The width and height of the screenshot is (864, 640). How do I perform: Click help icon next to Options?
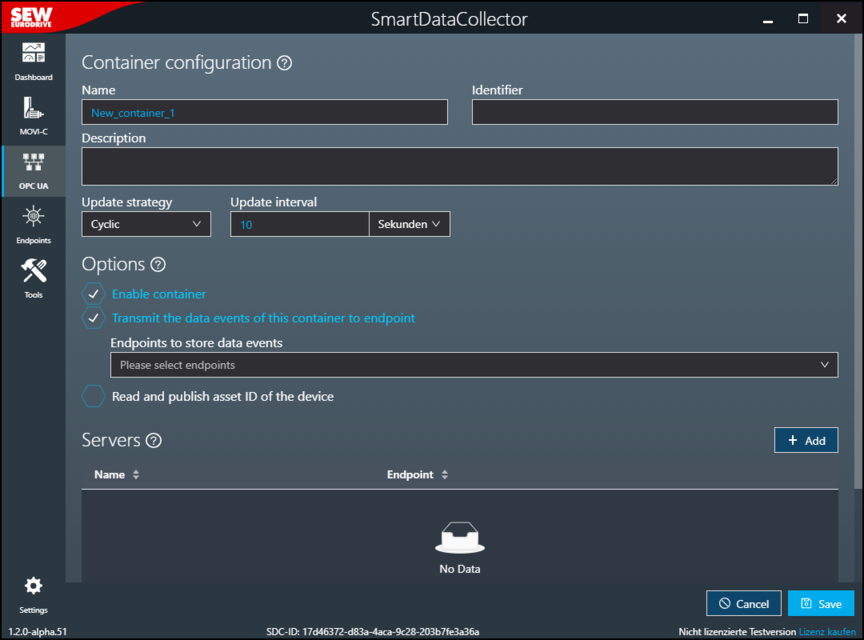click(157, 265)
